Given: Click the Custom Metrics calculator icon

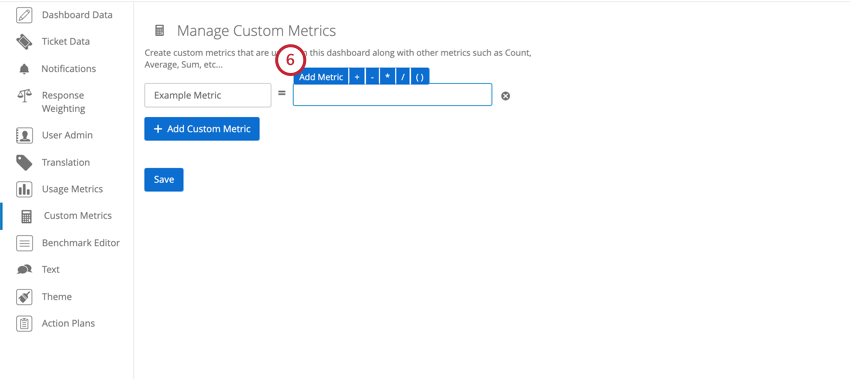Looking at the screenshot, I should pyautogui.click(x=26, y=216).
